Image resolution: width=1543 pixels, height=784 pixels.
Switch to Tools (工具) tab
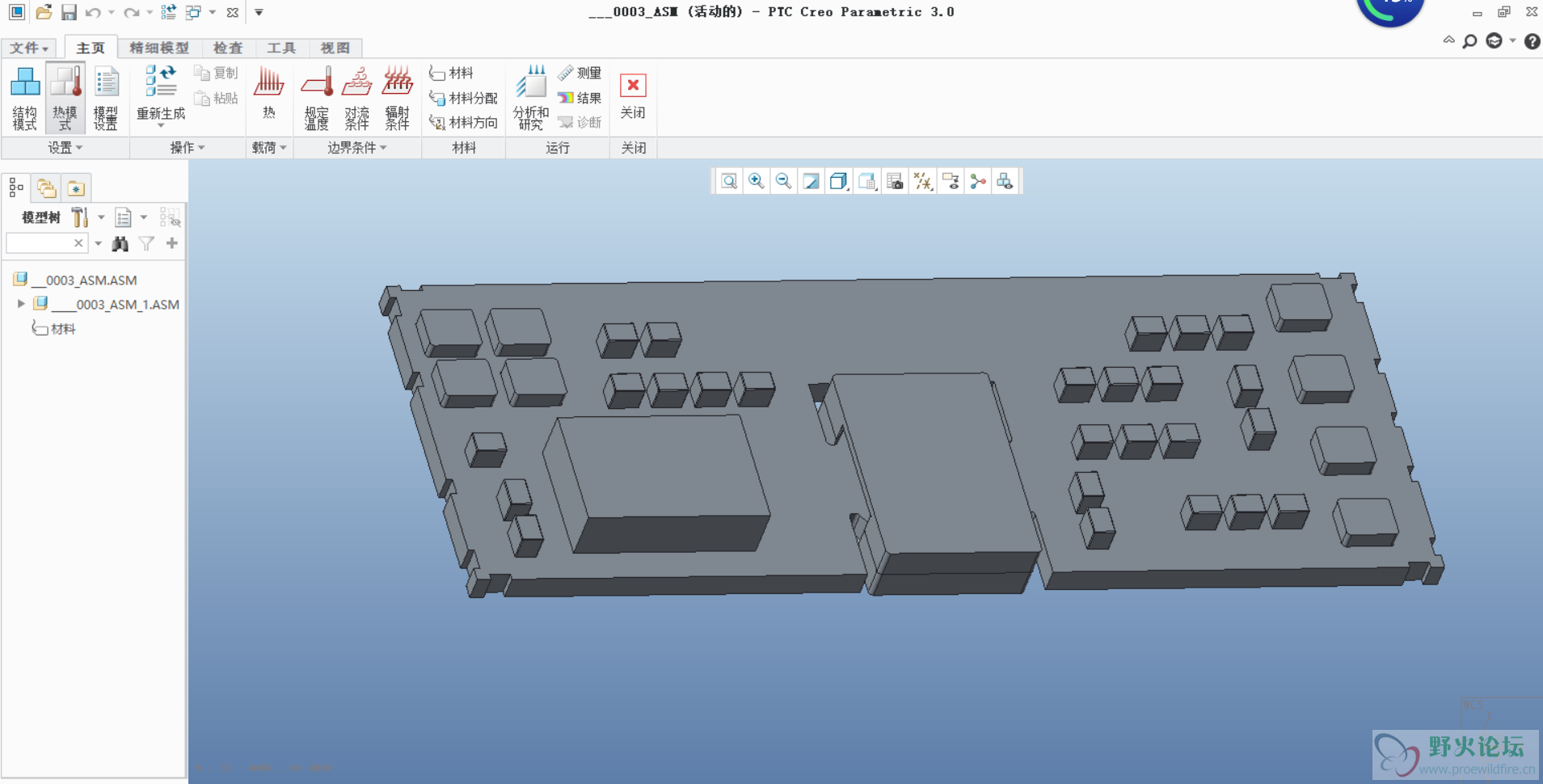[281, 48]
